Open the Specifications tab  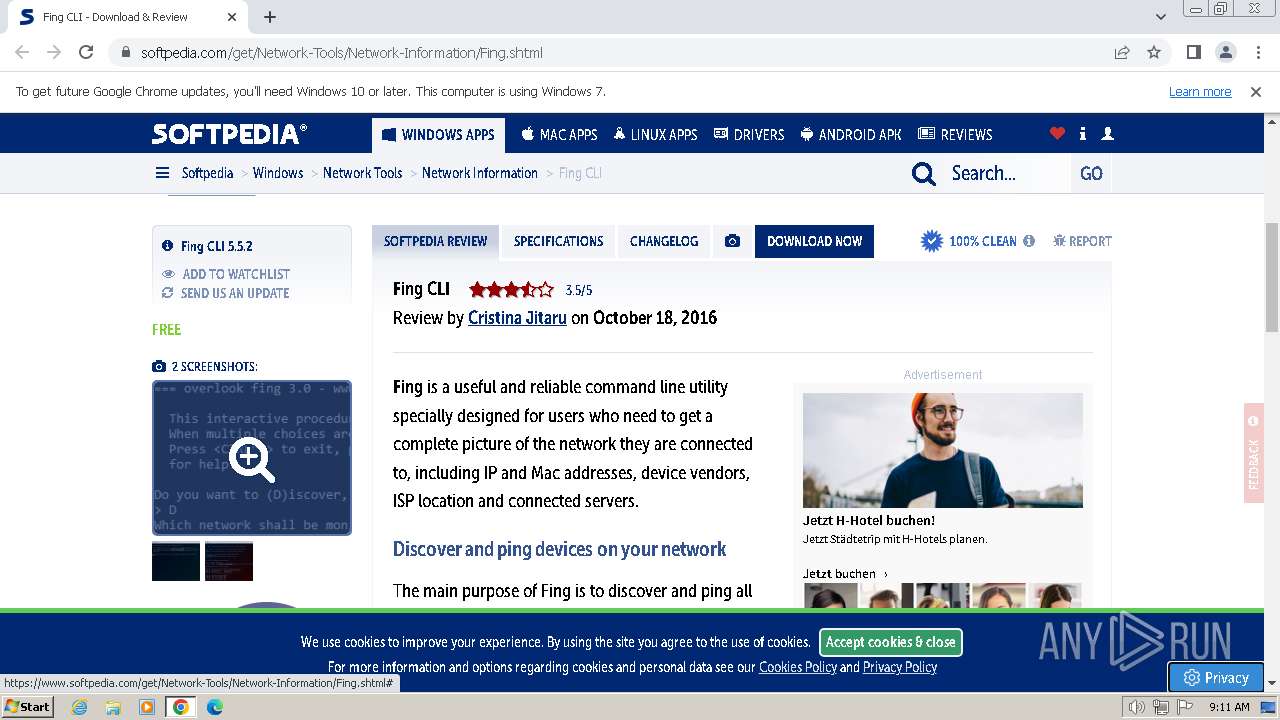[x=558, y=241]
